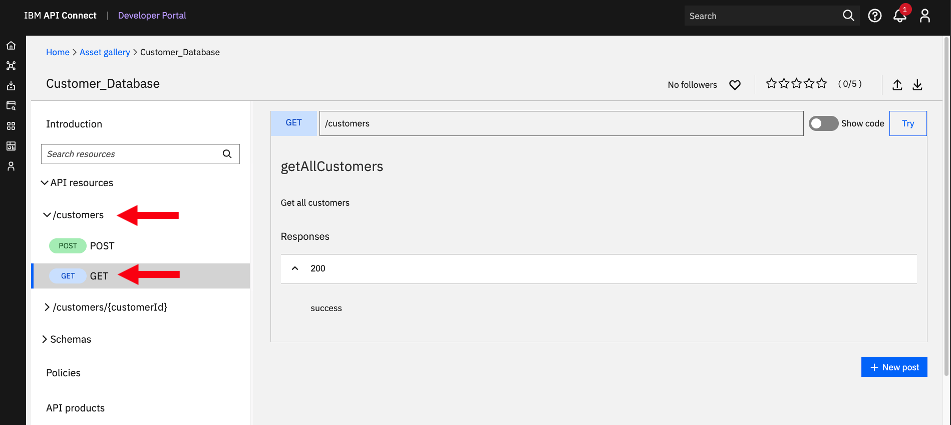Select the GET operation under /customers

point(141,276)
